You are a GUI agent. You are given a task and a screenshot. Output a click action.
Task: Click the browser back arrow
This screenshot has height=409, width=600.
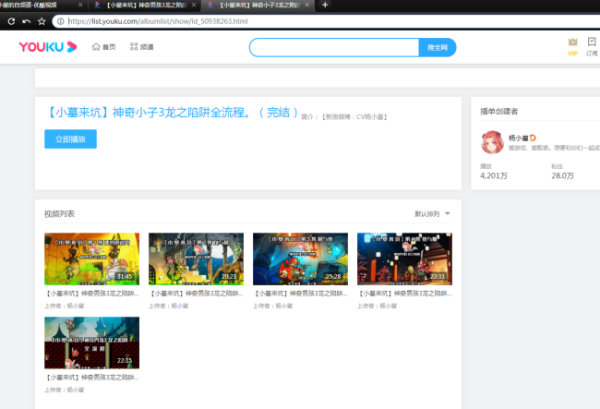[x=9, y=20]
